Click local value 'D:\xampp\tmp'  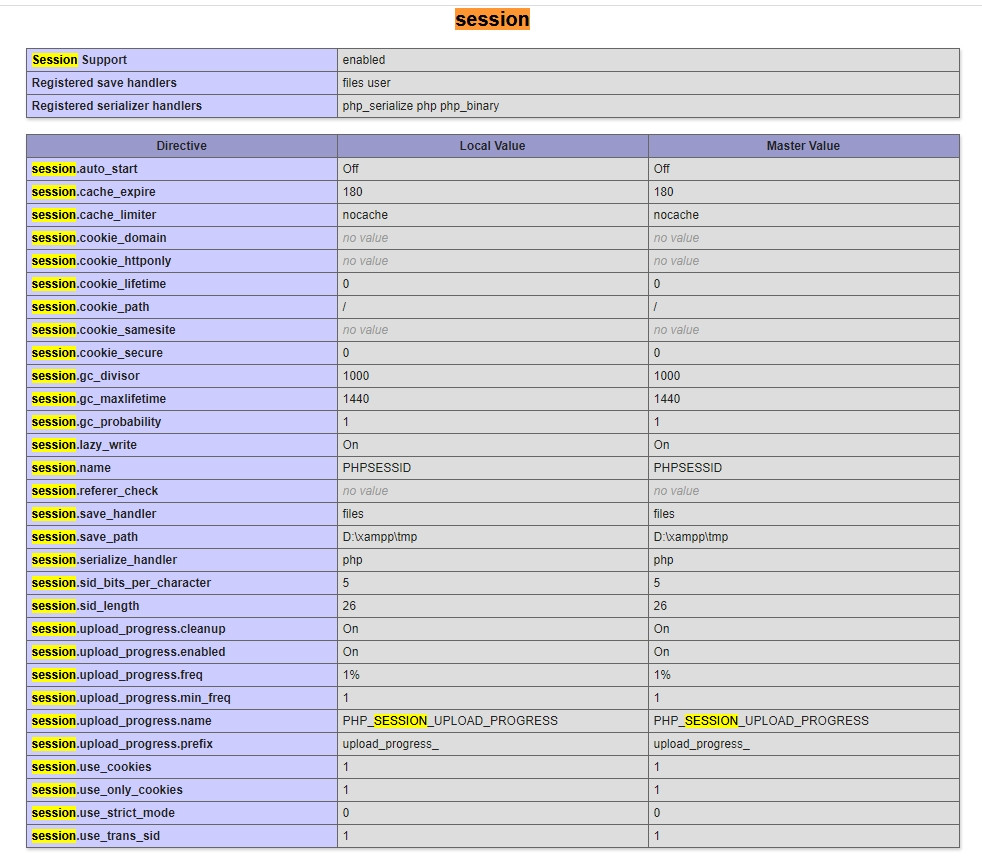click(x=380, y=537)
